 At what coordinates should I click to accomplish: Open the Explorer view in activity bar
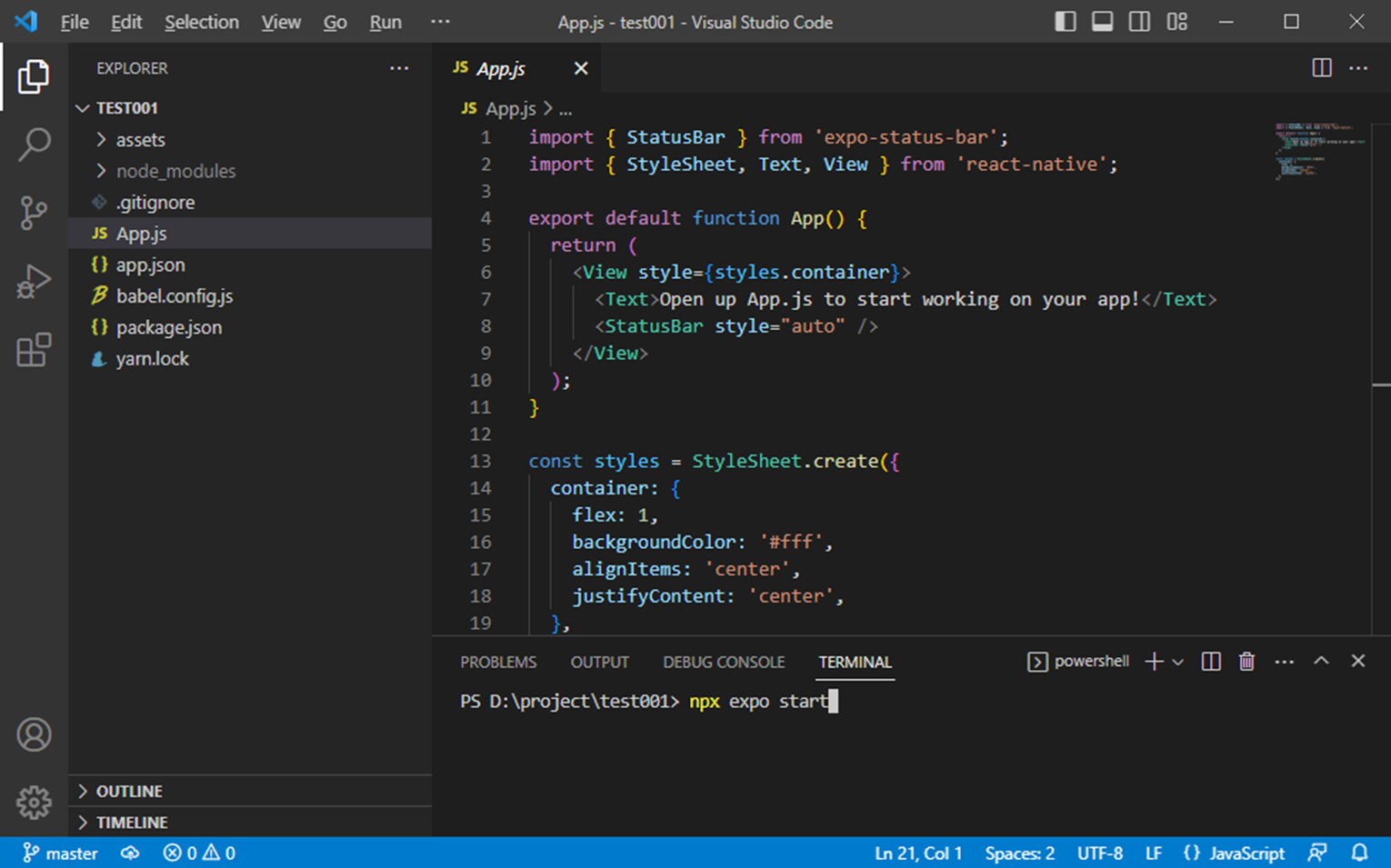point(34,76)
